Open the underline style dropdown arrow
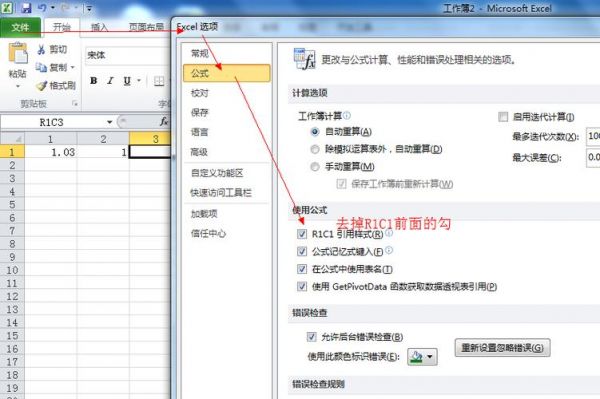600x399 pixels. tap(139, 81)
